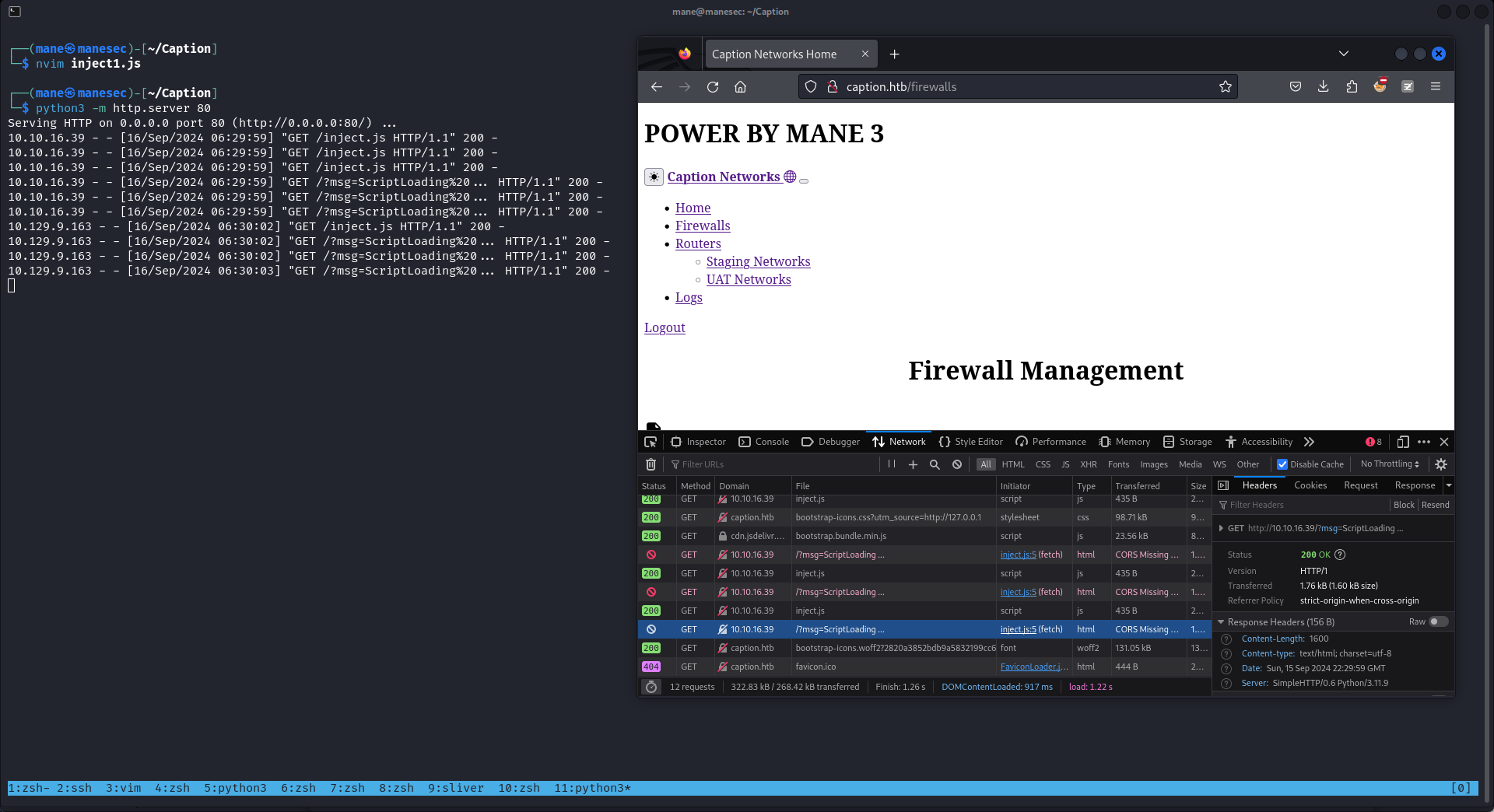
Task: Clear network log with trash icon
Action: [651, 464]
